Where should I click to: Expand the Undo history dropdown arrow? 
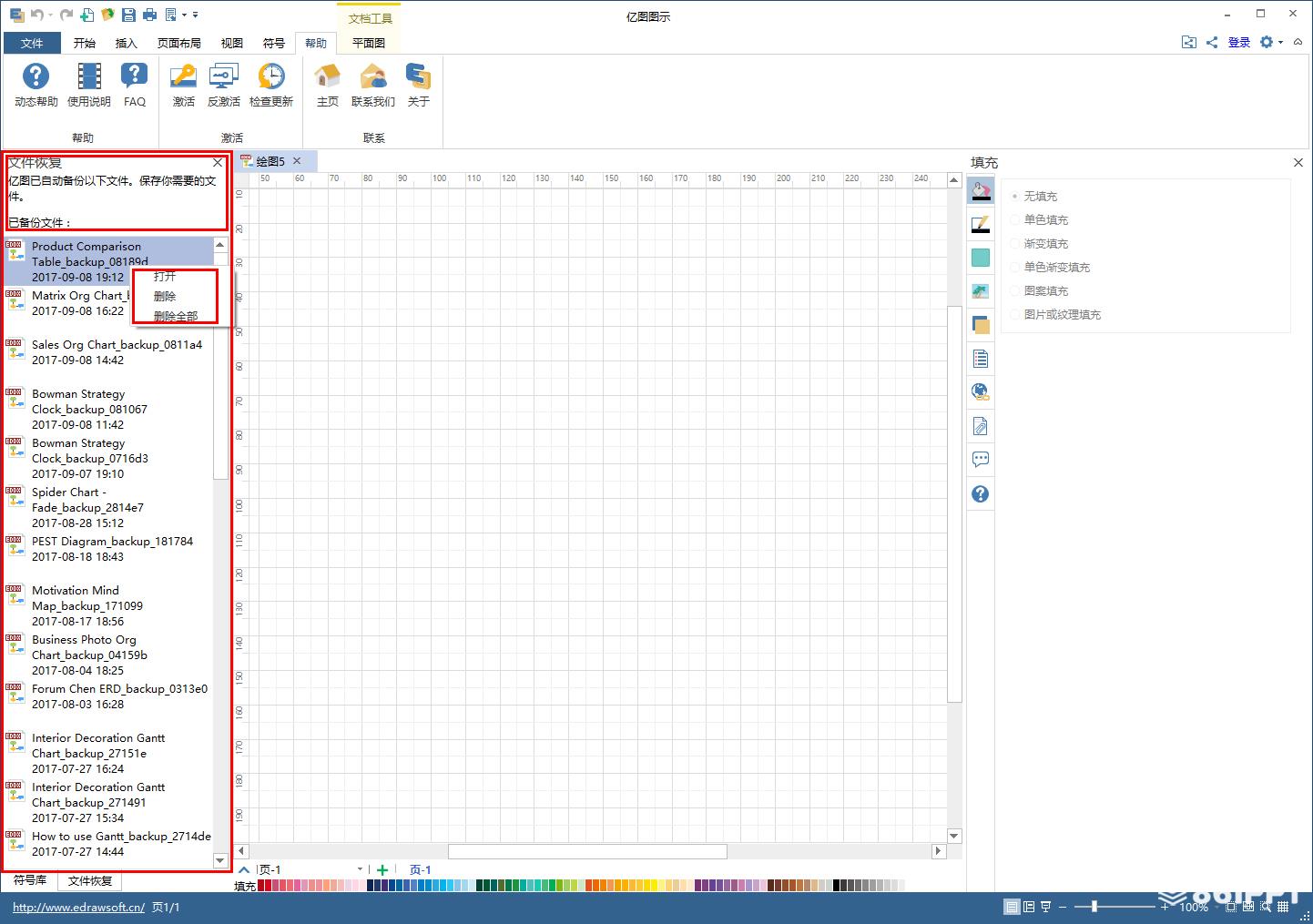pyautogui.click(x=50, y=15)
